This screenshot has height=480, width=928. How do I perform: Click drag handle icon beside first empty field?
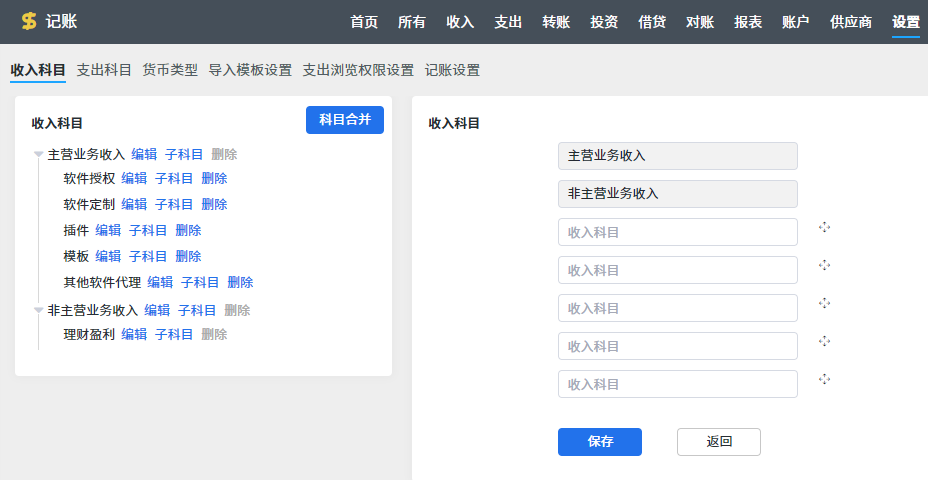(824, 227)
